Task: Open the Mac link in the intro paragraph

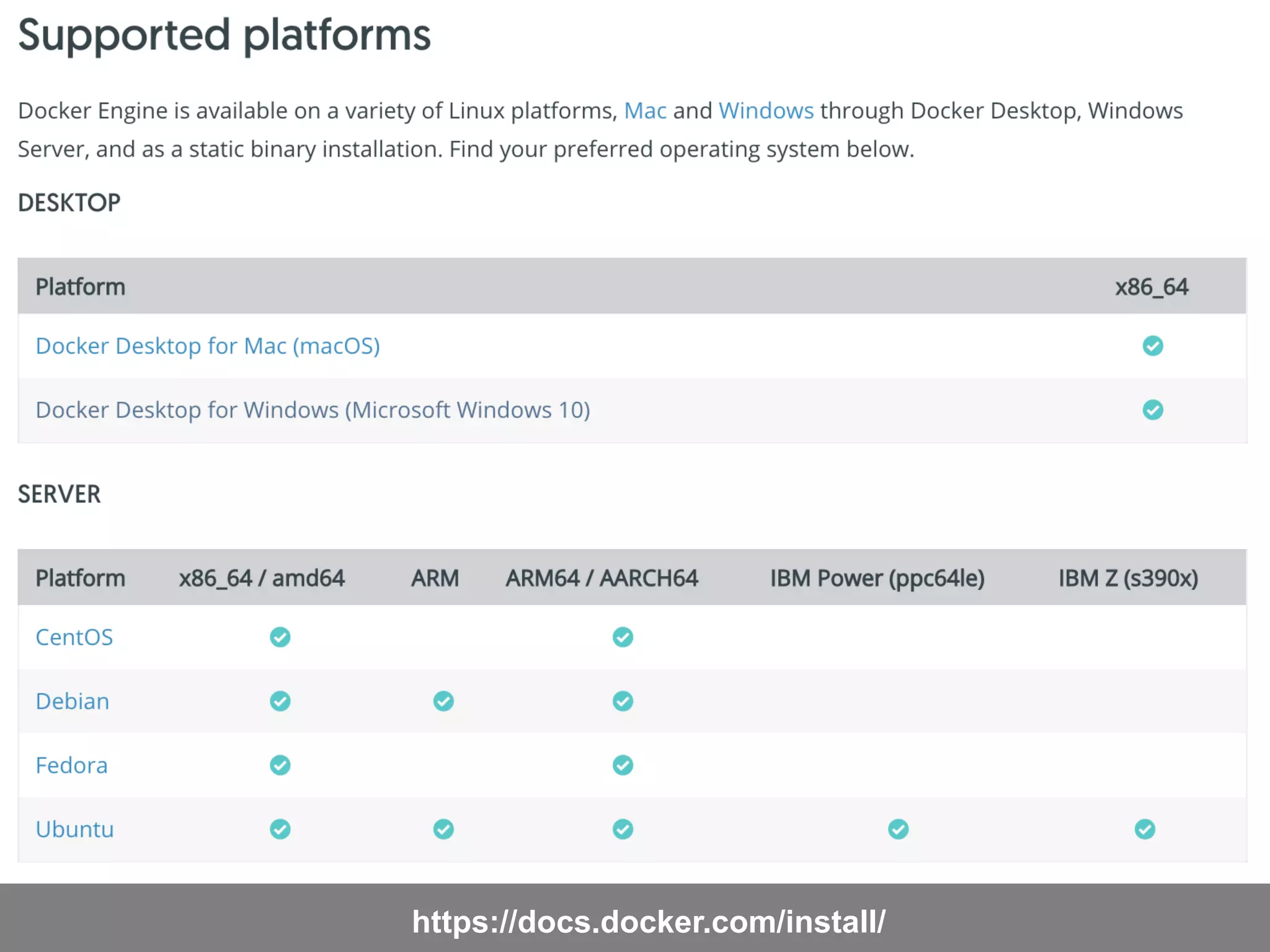Action: click(645, 110)
